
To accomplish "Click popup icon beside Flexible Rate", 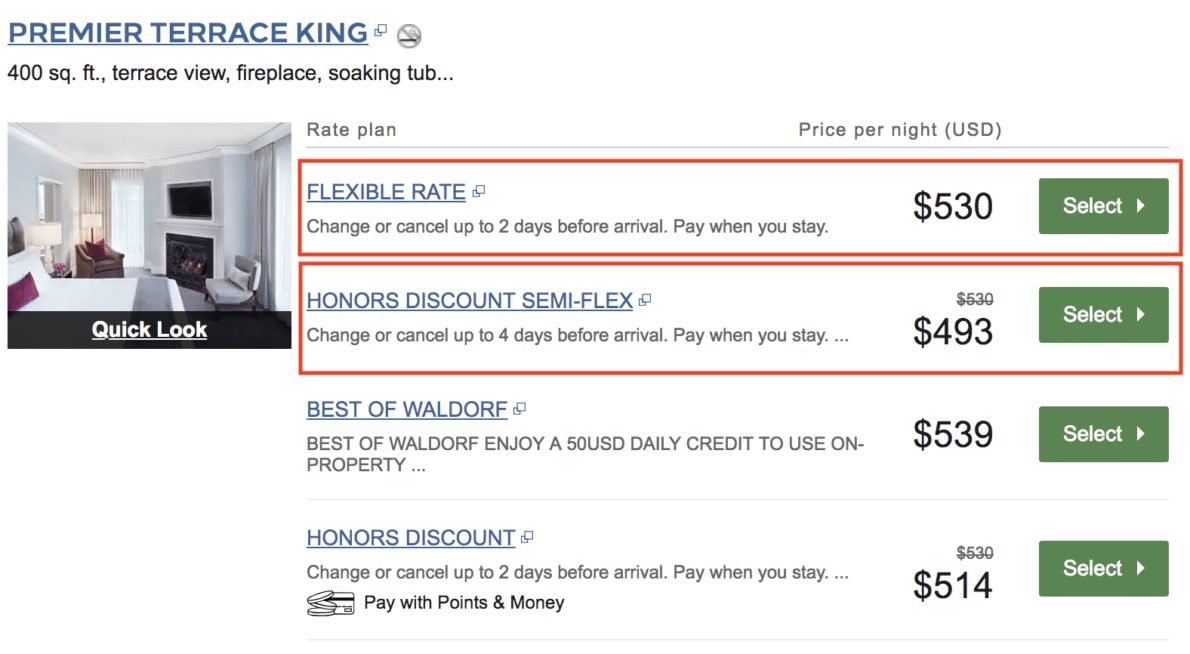I will 479,191.
